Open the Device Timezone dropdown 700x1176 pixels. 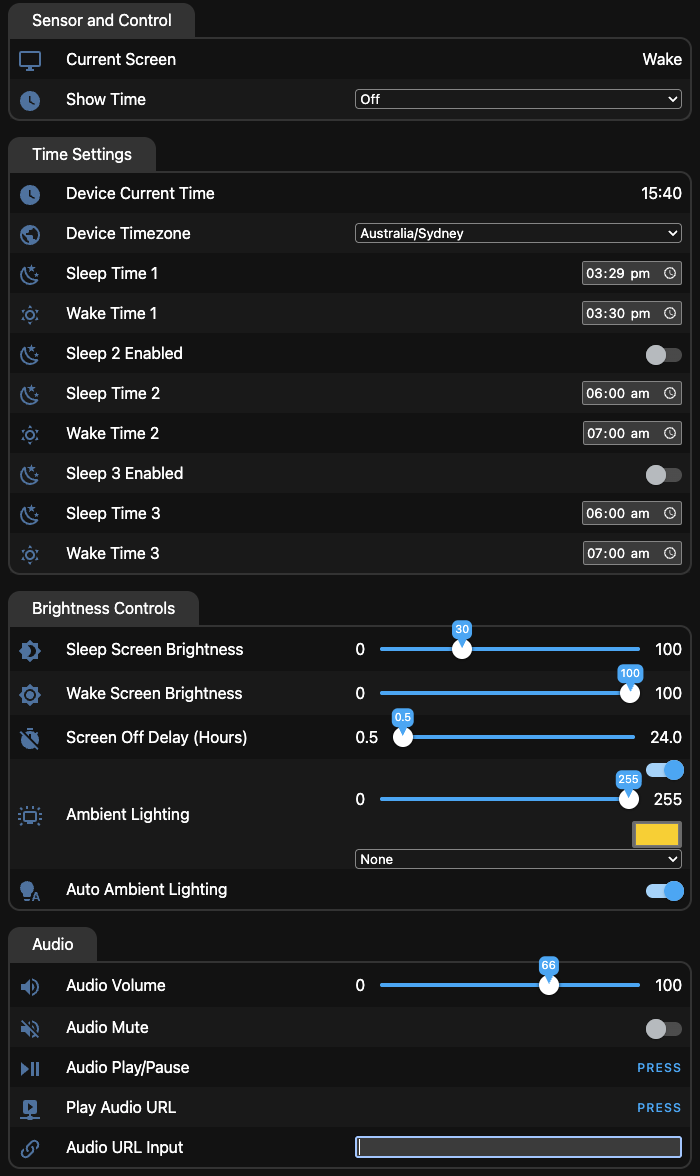pos(518,234)
